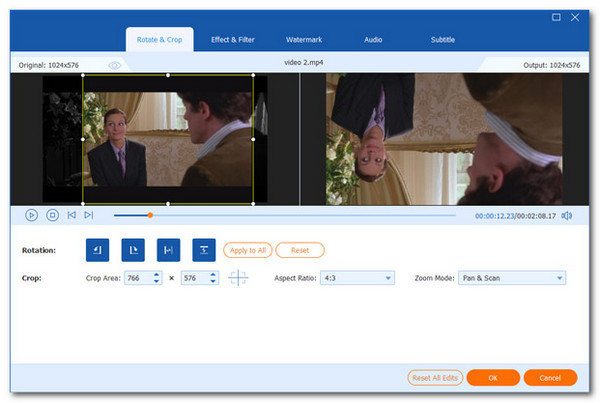The width and height of the screenshot is (600, 403).
Task: Play the video preview
Action: (31, 215)
